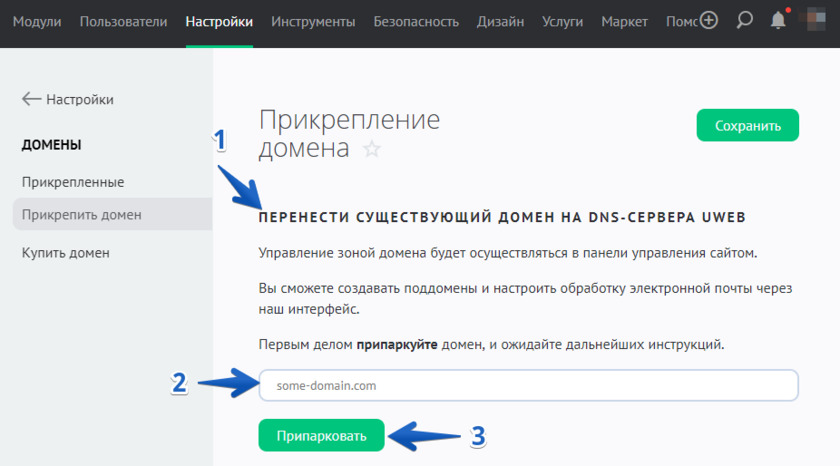This screenshot has width=840, height=466.
Task: Mark page as favorite with star icon
Action: pos(372,150)
